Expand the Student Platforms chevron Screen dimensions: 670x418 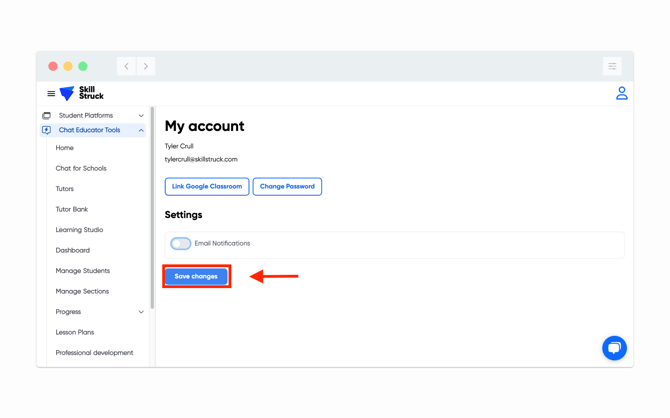(x=141, y=116)
